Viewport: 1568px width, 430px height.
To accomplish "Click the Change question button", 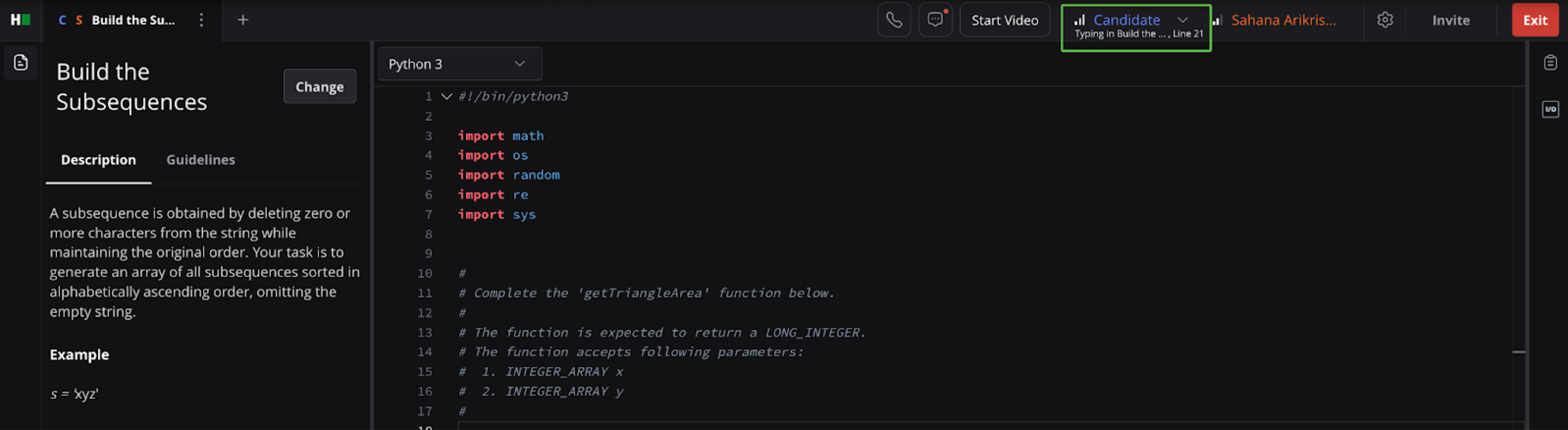I will (x=319, y=86).
